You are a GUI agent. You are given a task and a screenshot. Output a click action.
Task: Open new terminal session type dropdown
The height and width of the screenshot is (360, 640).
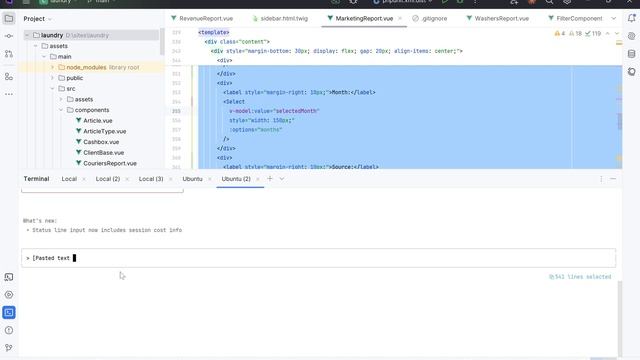[282, 179]
